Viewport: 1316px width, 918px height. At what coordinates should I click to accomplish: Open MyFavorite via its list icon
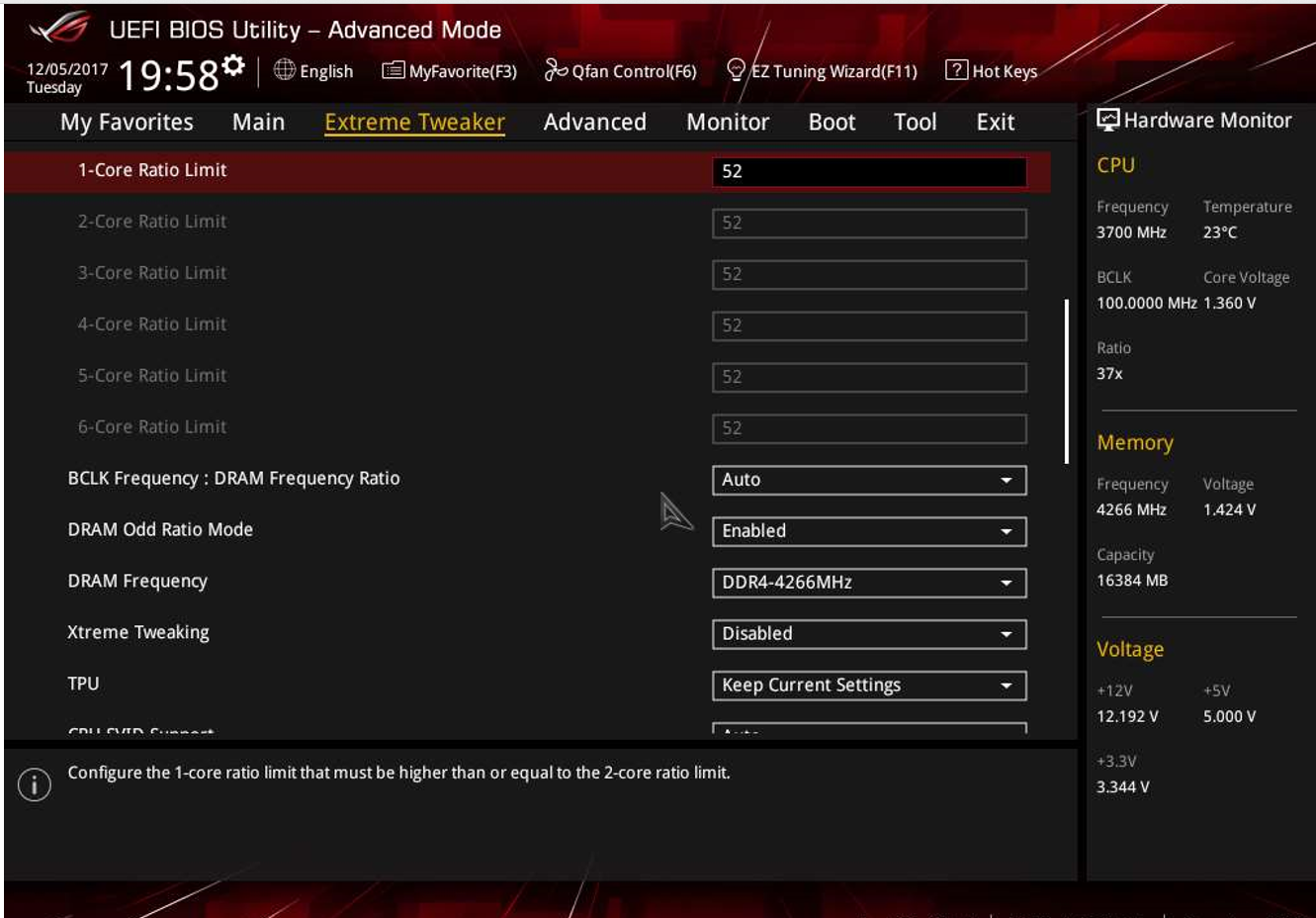[x=394, y=70]
